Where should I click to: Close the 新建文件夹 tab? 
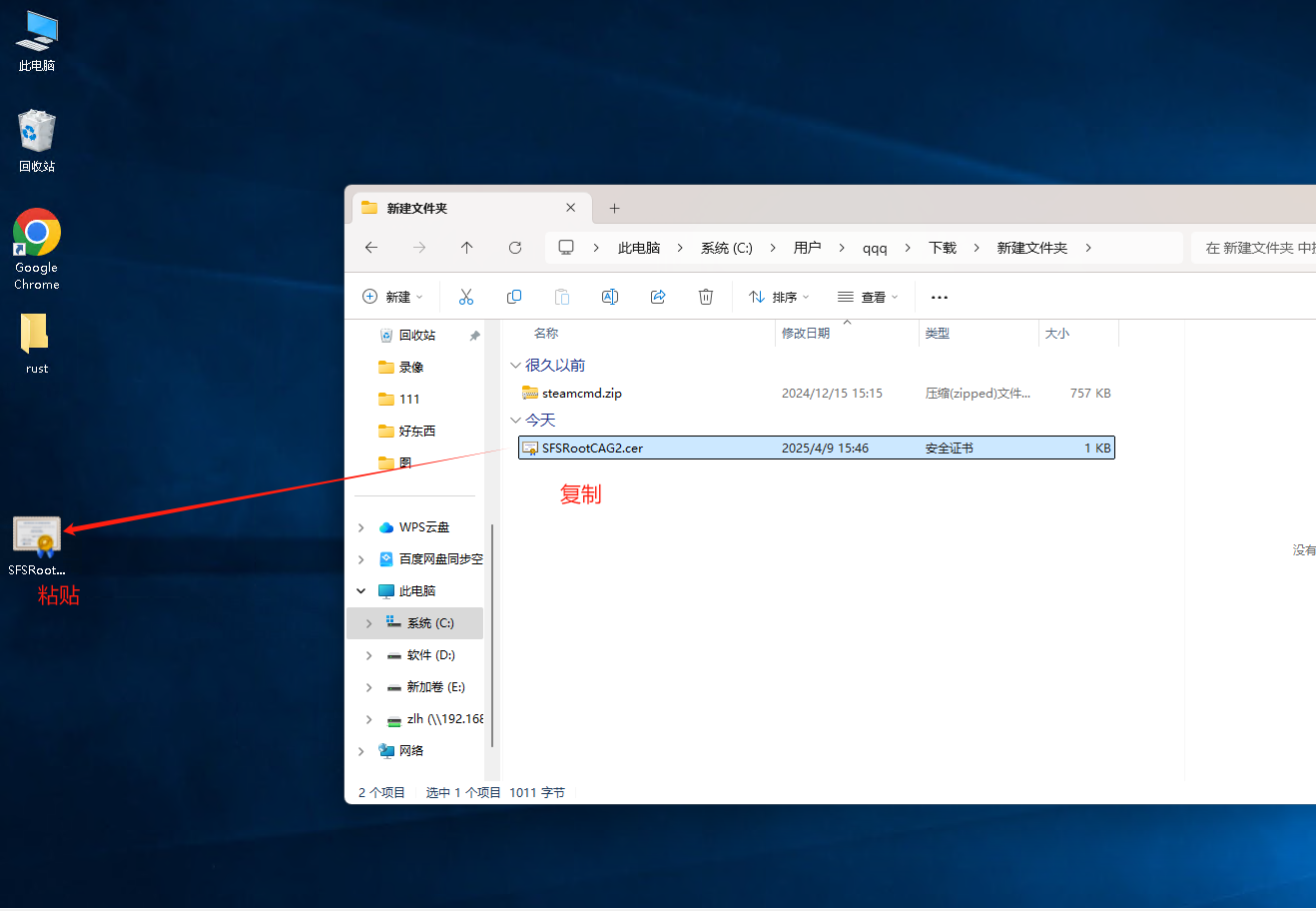571,208
